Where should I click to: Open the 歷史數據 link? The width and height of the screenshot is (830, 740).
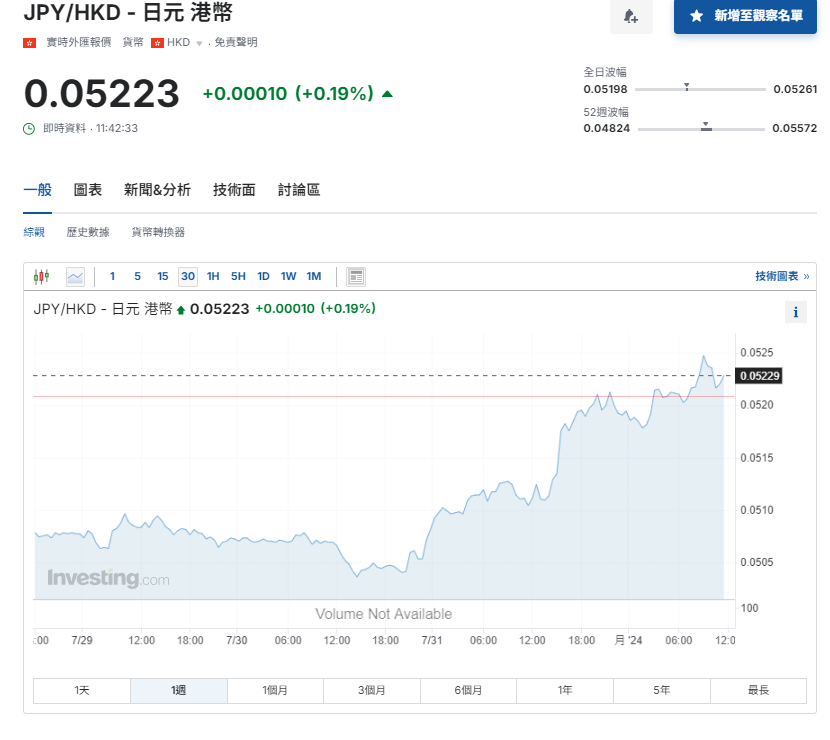88,232
